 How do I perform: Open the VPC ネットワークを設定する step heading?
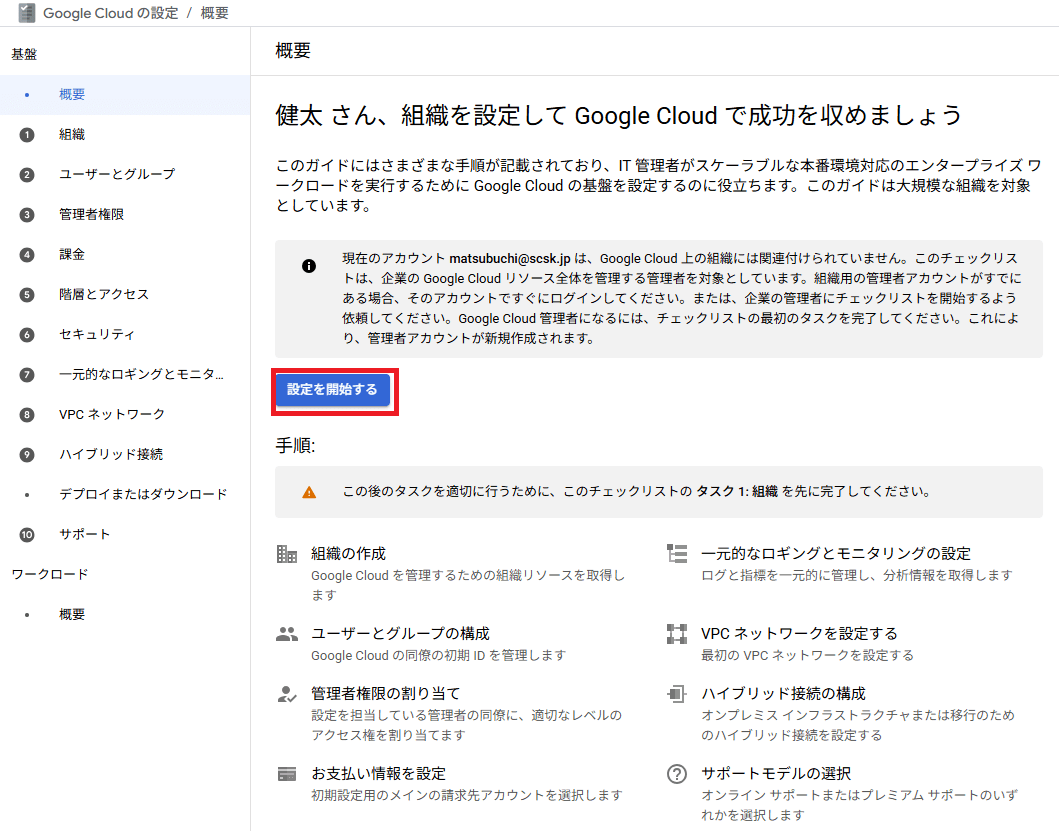[800, 634]
